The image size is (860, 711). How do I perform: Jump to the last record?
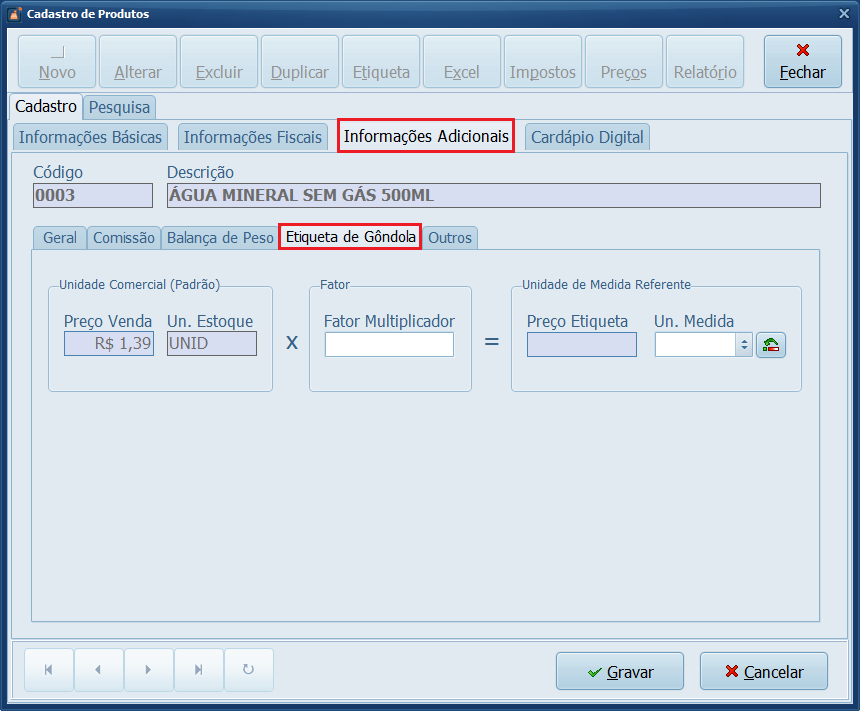pos(198,671)
